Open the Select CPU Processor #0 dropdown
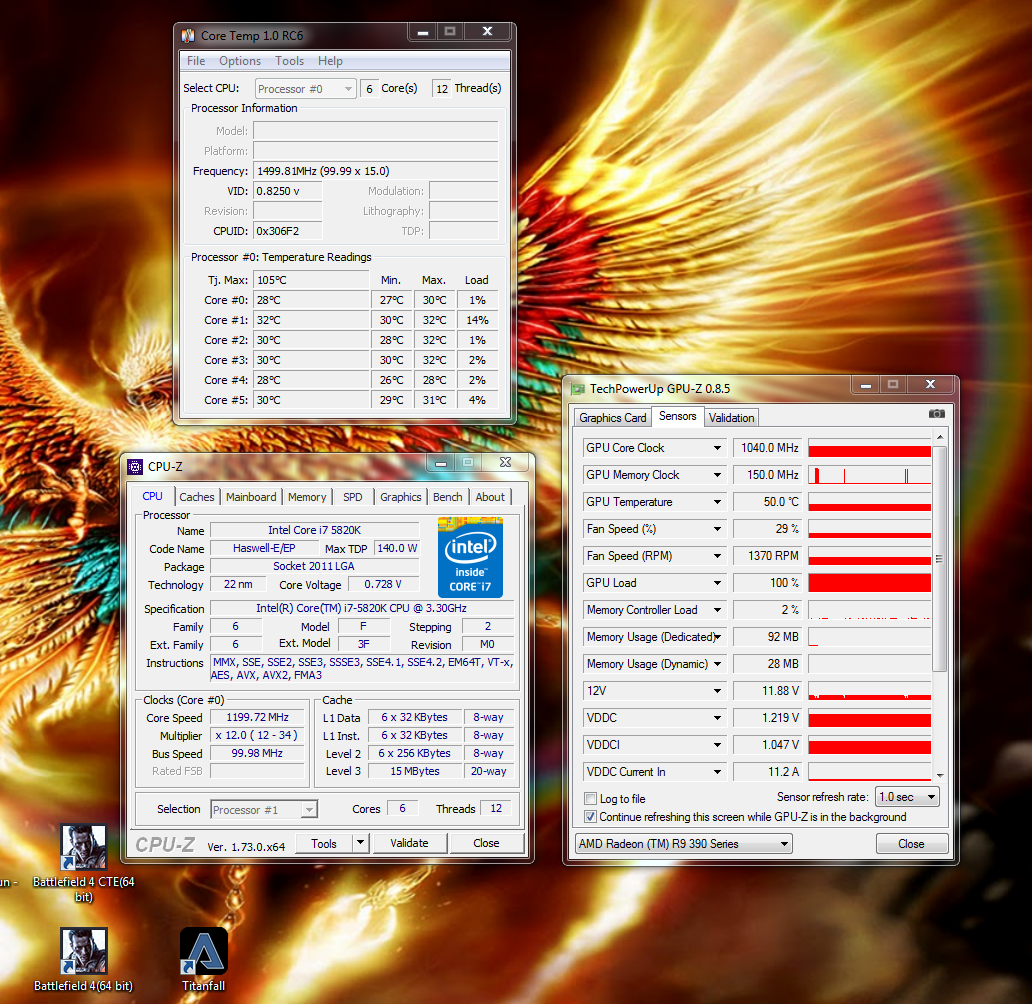Image resolution: width=1032 pixels, height=1004 pixels. [305, 89]
